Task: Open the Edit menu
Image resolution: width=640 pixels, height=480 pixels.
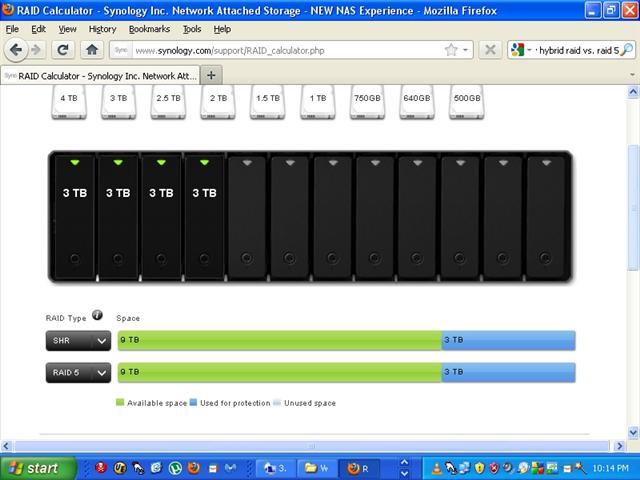Action: pos(38,29)
